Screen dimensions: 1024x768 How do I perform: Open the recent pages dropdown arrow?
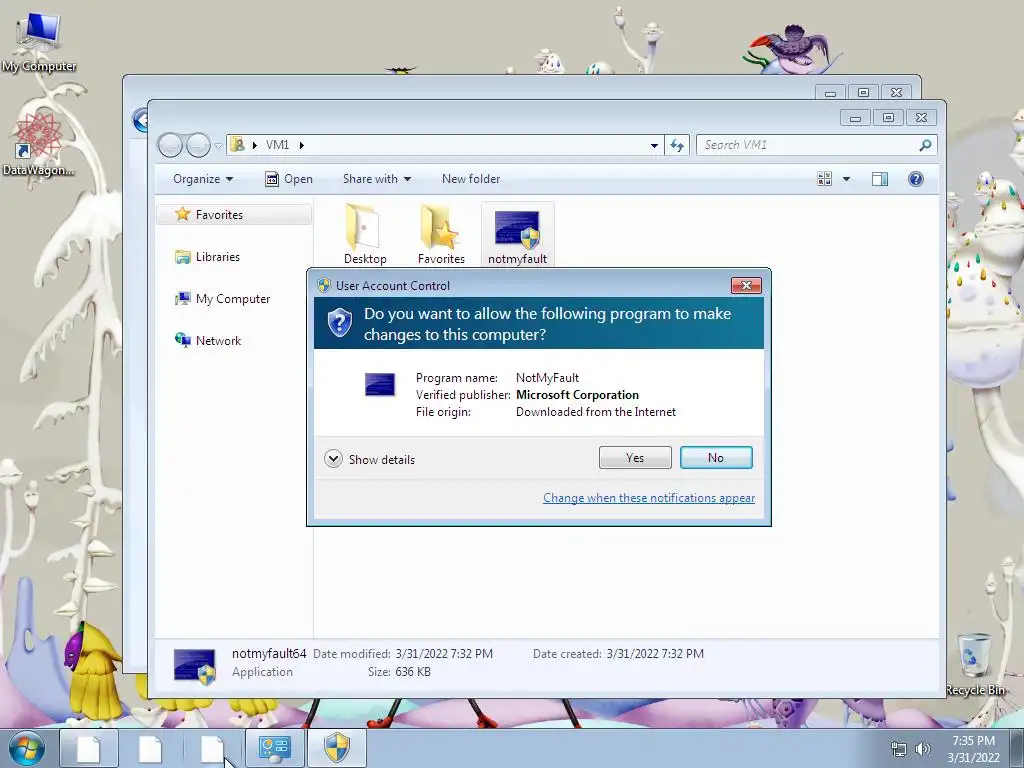click(x=218, y=146)
